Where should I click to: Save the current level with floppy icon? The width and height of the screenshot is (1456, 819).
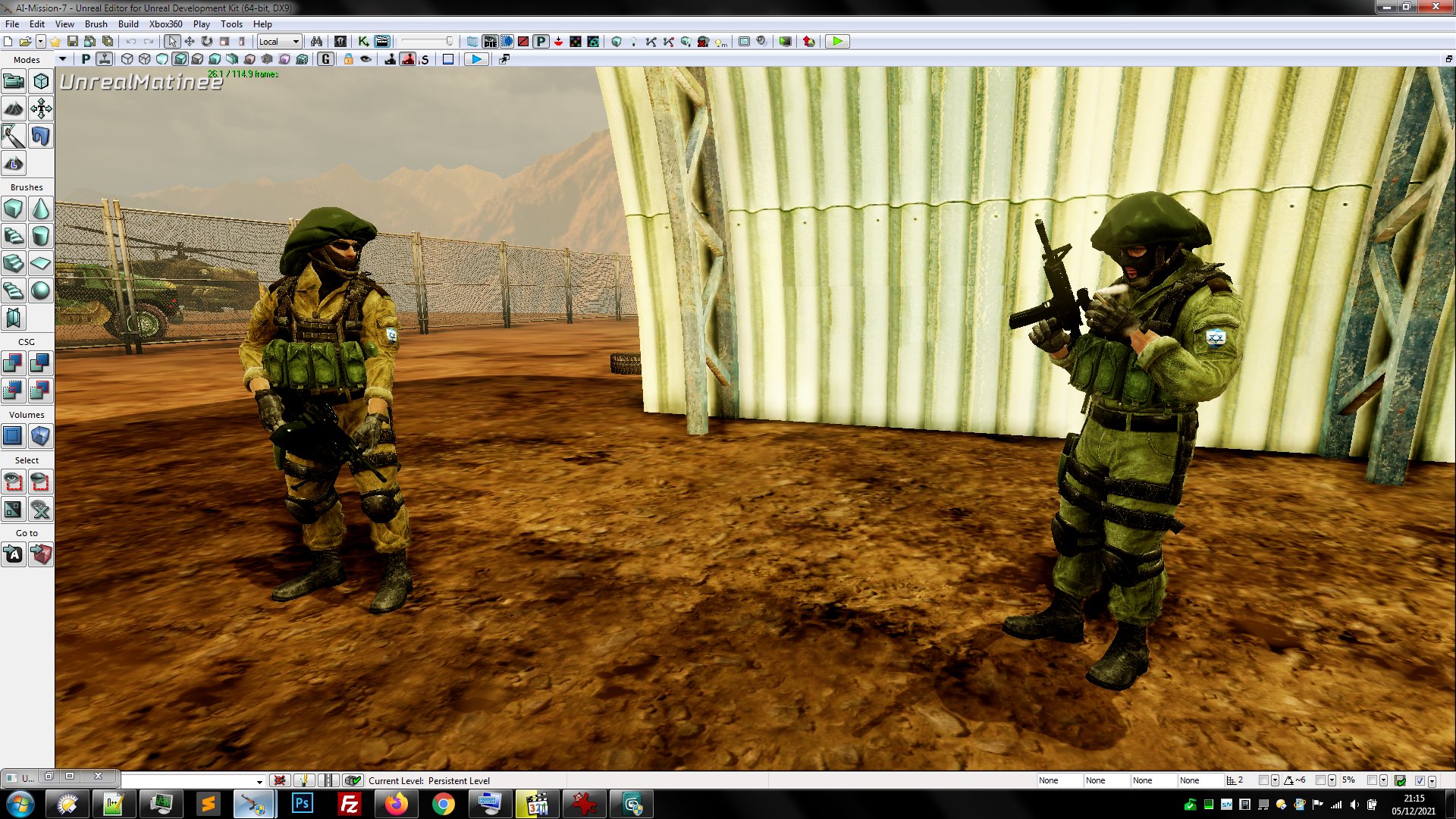coord(73,42)
